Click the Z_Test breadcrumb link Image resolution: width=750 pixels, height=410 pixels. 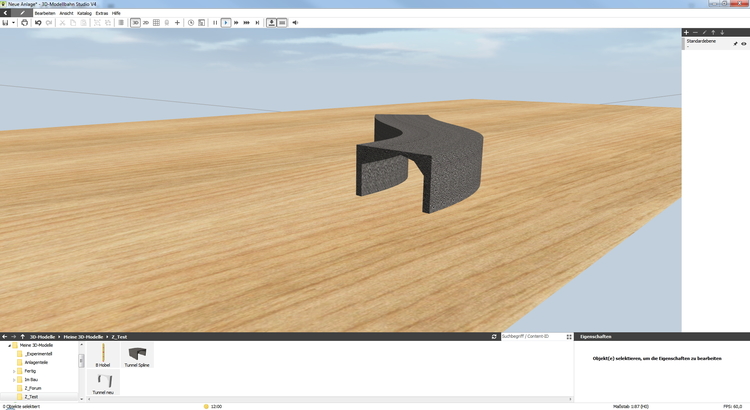[x=119, y=337]
